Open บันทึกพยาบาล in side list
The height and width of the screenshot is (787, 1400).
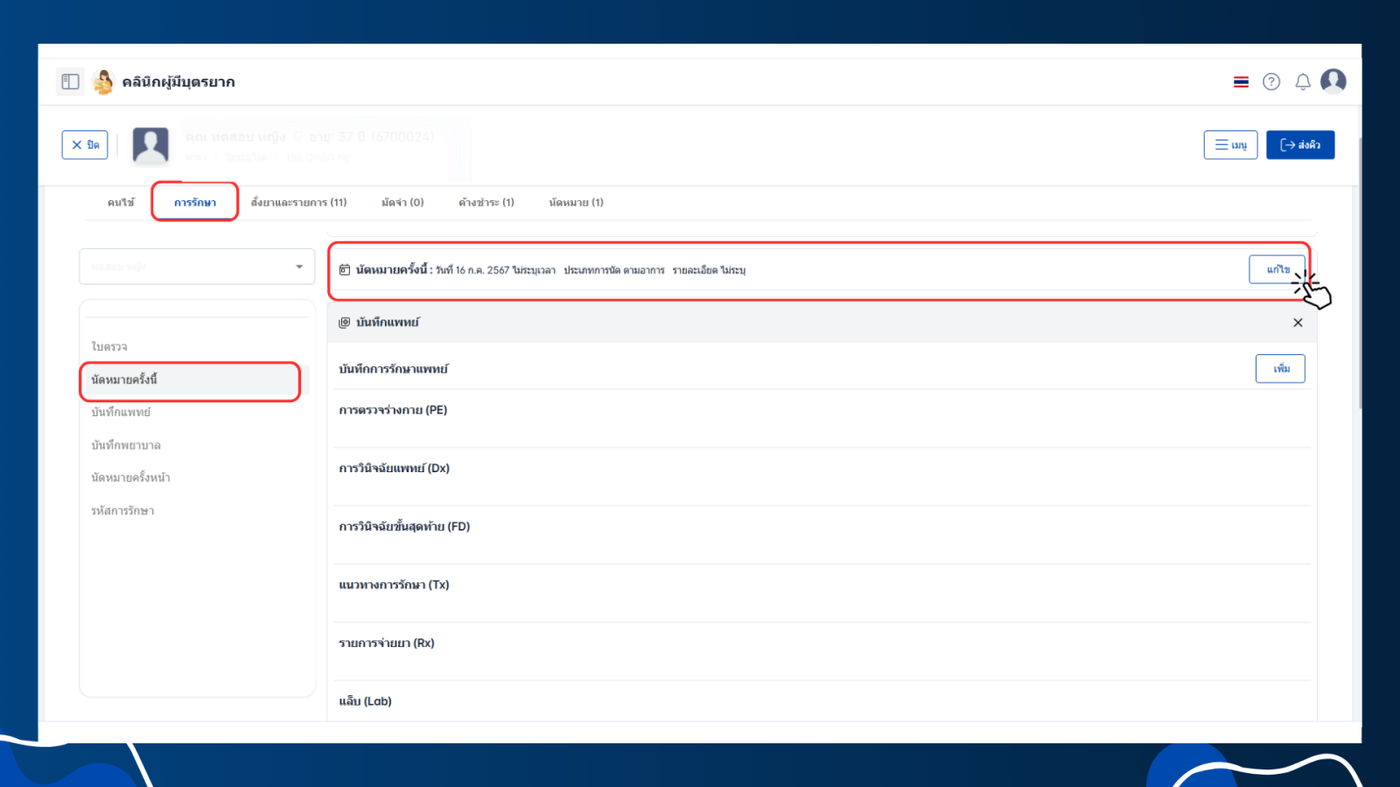tap(126, 445)
